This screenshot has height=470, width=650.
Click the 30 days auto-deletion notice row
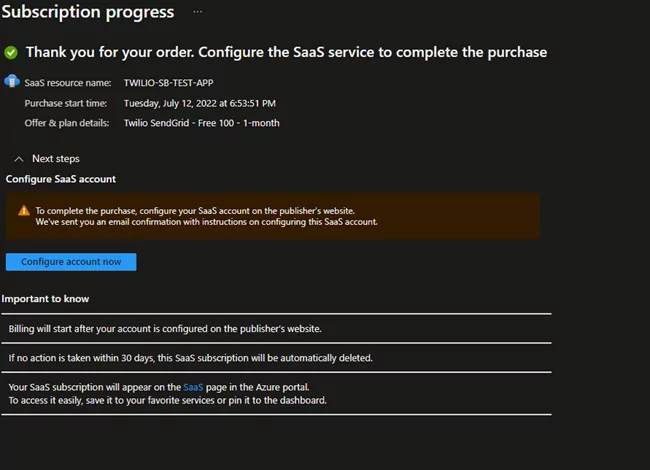point(276,358)
